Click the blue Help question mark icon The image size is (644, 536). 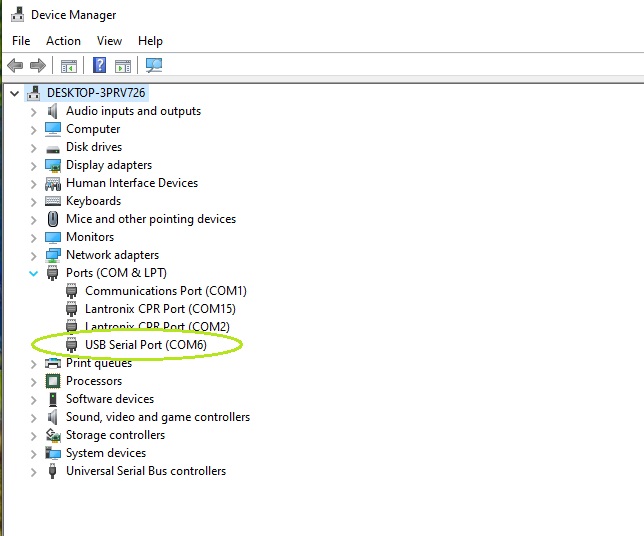pos(100,66)
